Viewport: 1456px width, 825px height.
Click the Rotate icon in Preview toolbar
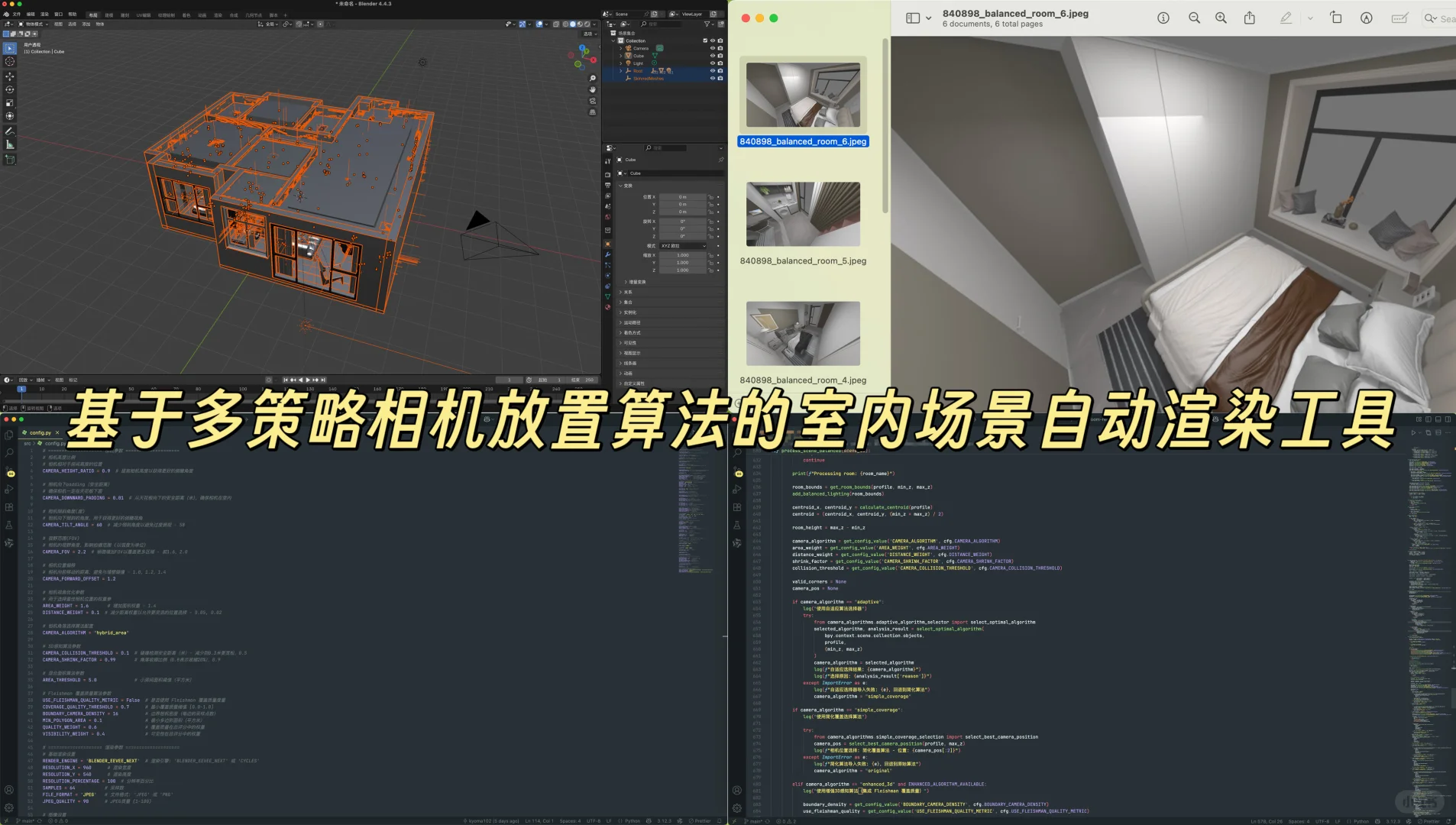click(1336, 17)
